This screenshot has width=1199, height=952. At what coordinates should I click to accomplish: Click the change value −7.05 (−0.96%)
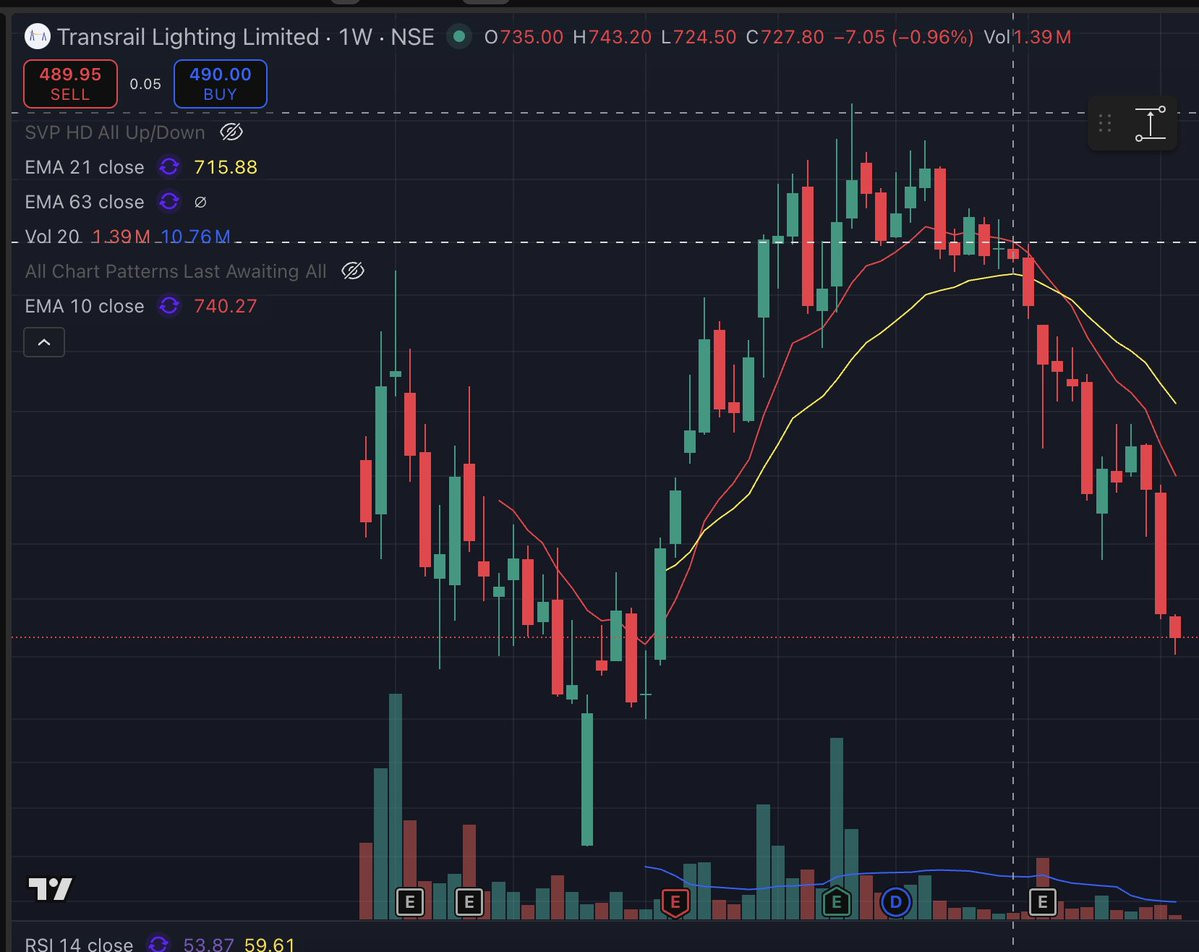pyautogui.click(x=903, y=37)
